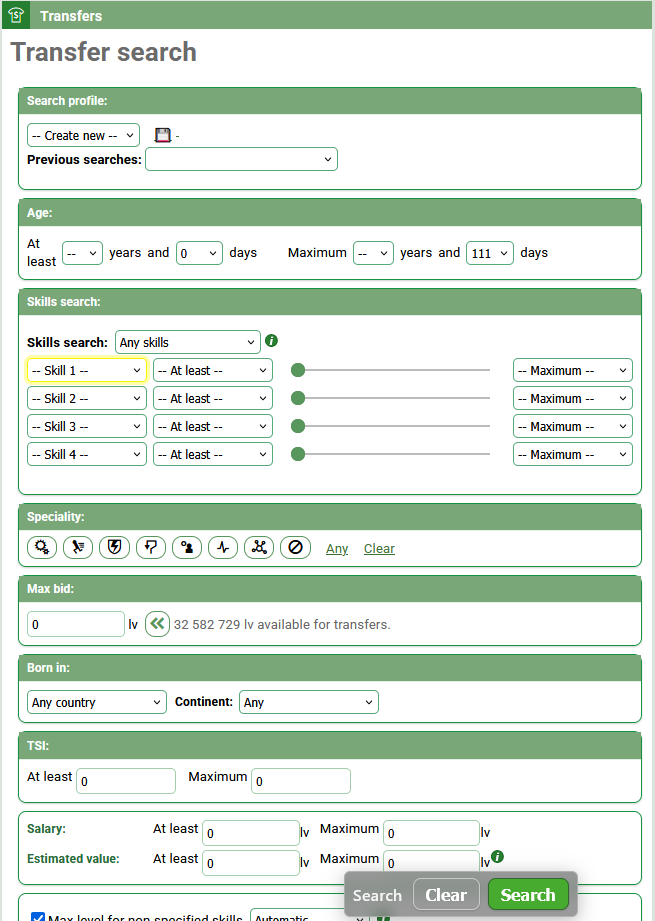This screenshot has width=655, height=921.
Task: Open the Maximum dropdown for Skill 1
Action: (x=573, y=370)
